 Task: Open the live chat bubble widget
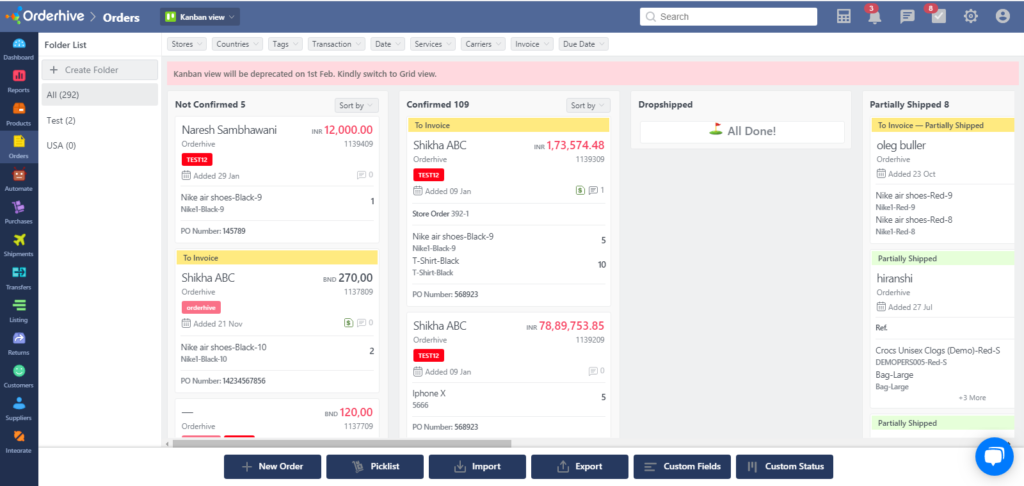point(994,456)
